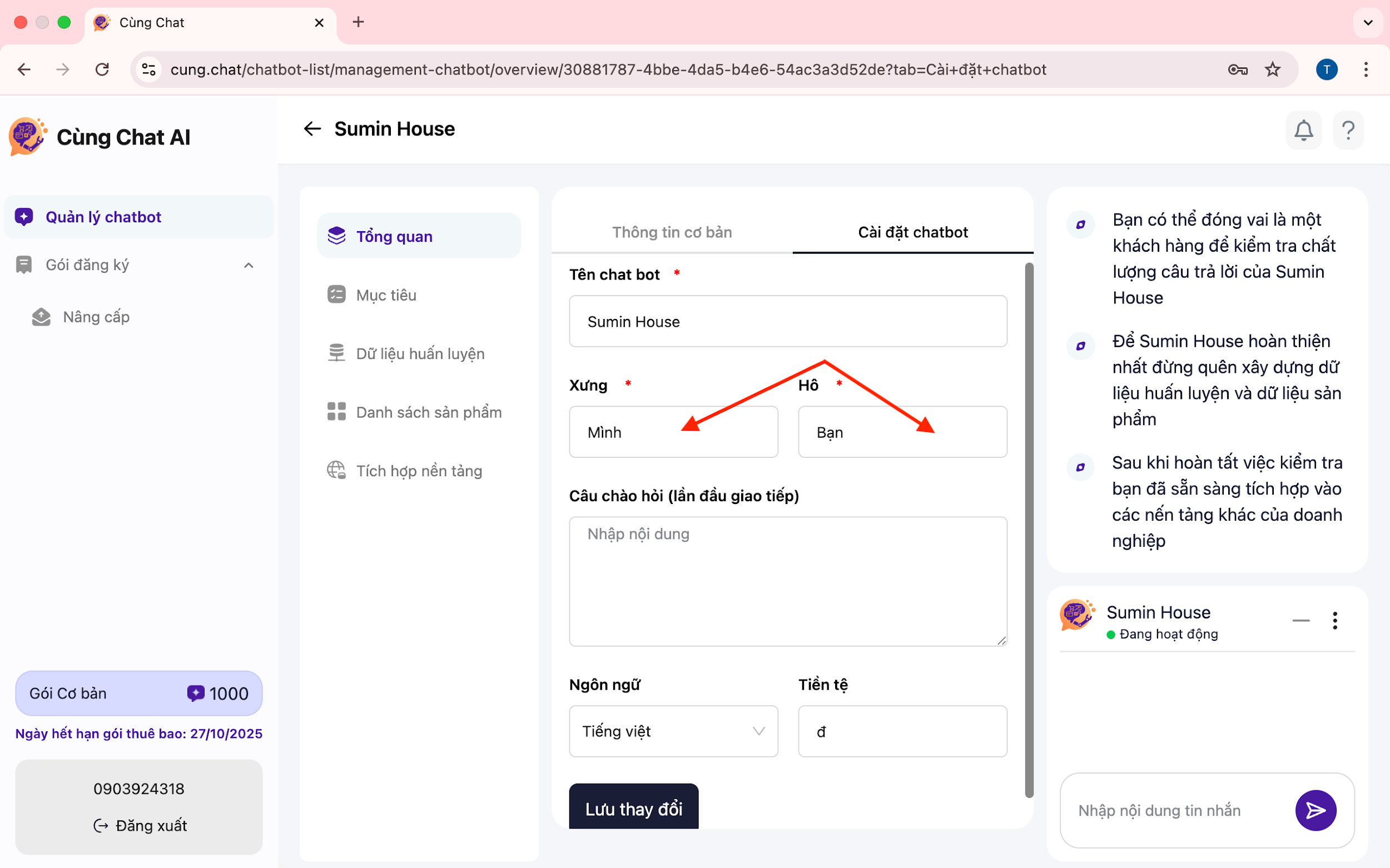Minimize the Sumin House chat widget

pos(1300,621)
